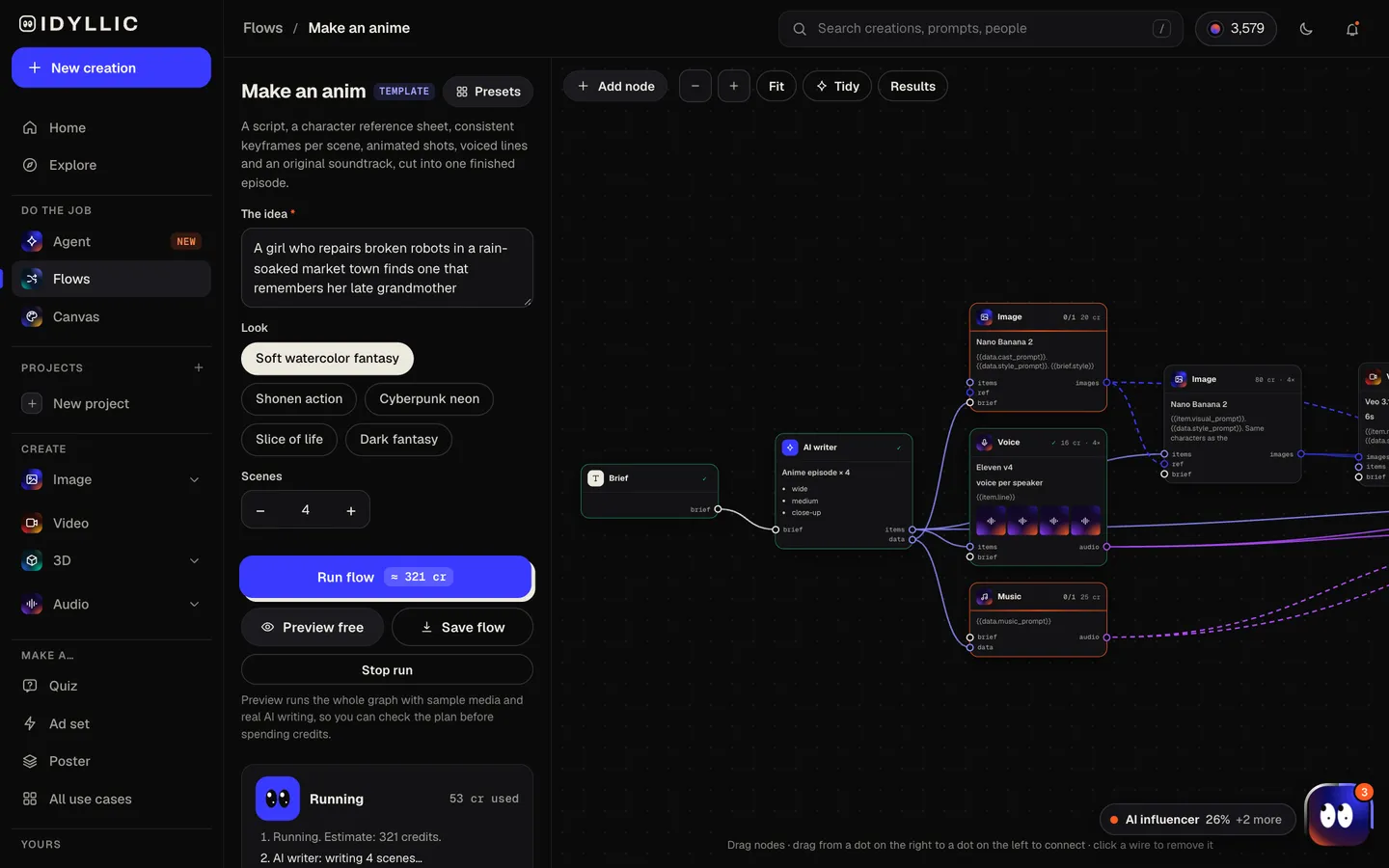This screenshot has width=1389, height=868.
Task: Decrease the scenes count
Action: click(x=260, y=510)
